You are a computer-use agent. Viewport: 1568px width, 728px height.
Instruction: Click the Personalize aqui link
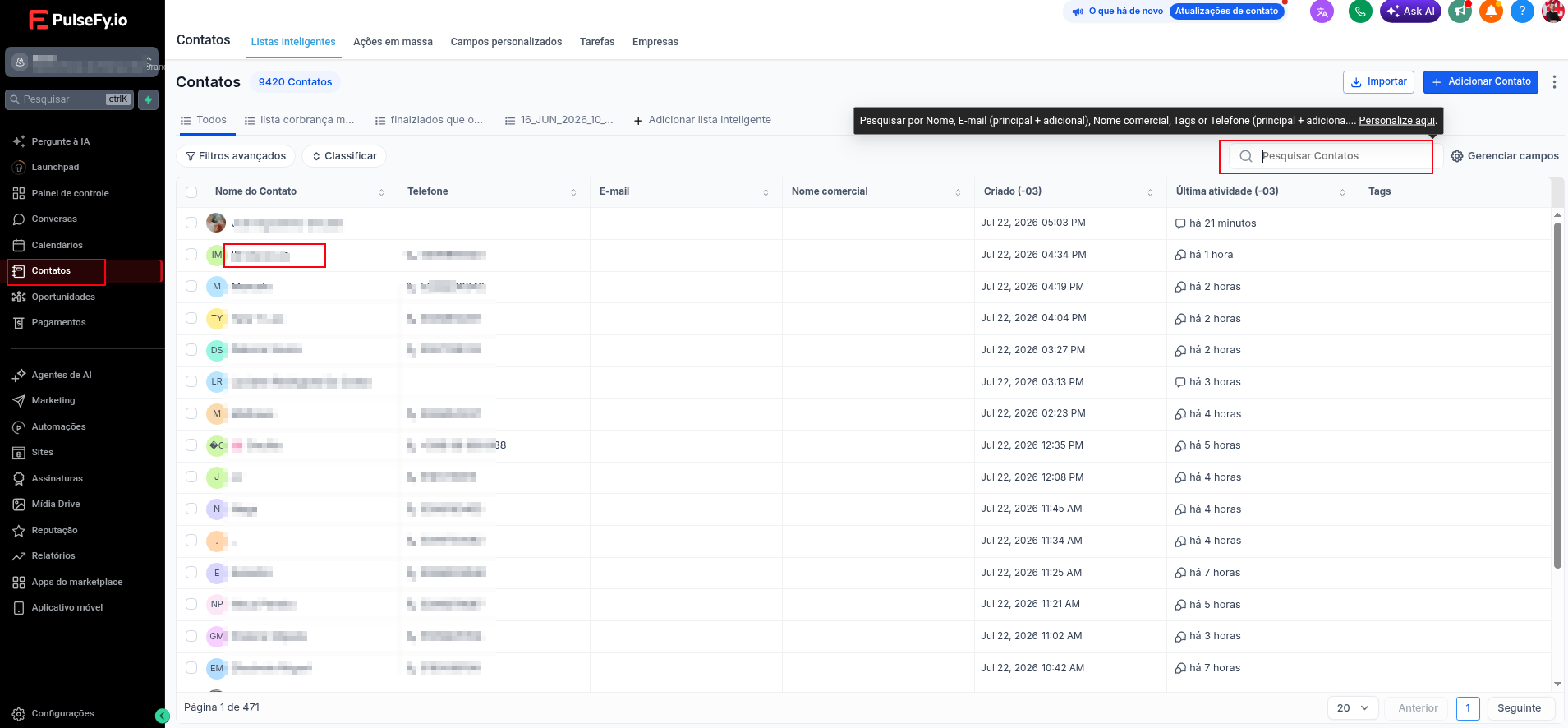tap(1397, 121)
